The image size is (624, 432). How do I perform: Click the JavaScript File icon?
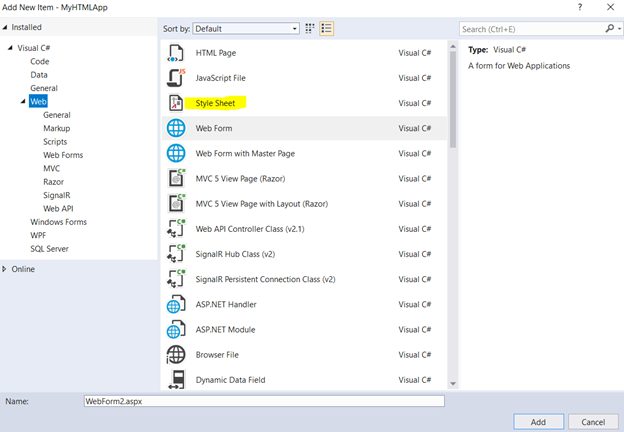tap(176, 78)
